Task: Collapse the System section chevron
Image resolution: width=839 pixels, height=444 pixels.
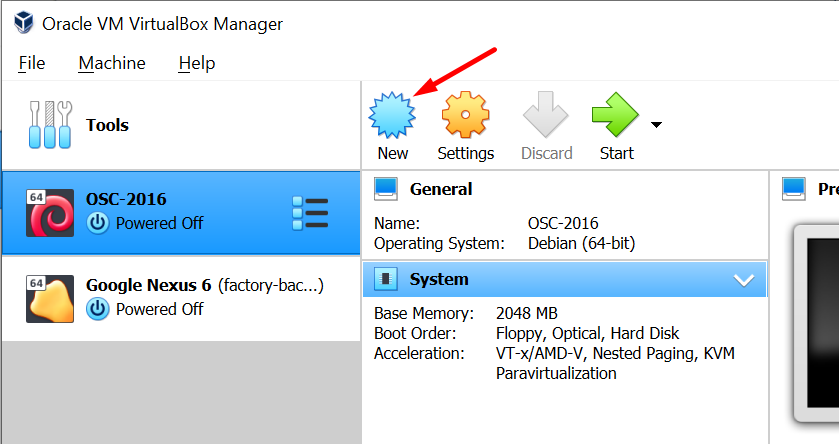Action: tap(744, 280)
